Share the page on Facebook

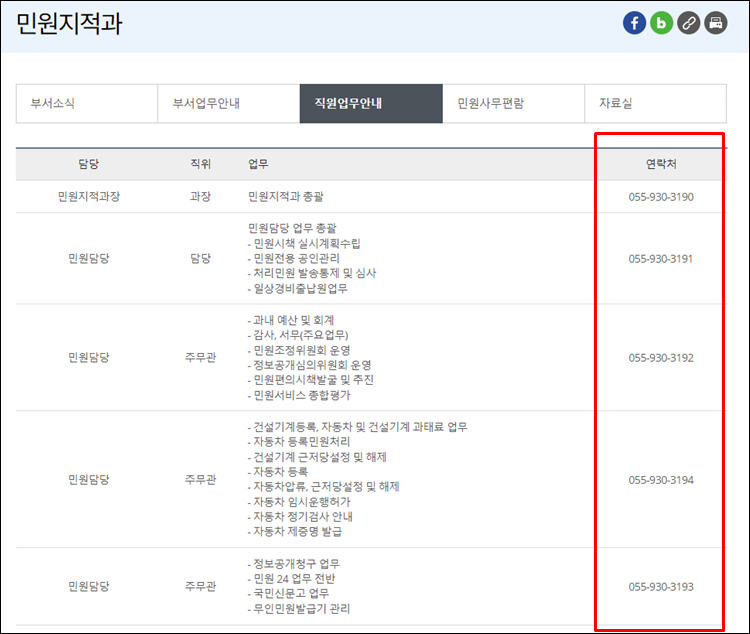[x=634, y=23]
